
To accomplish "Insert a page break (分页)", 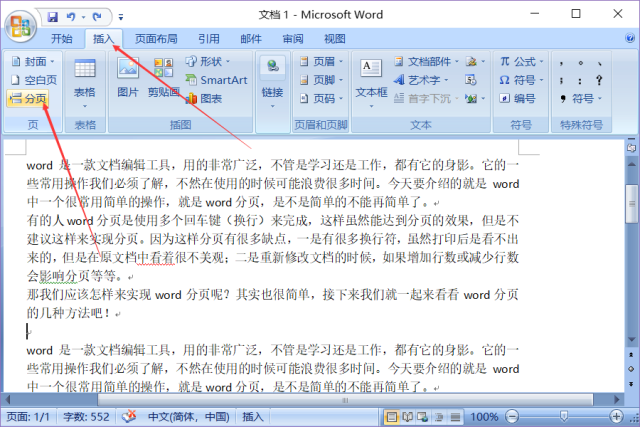I will 28,98.
